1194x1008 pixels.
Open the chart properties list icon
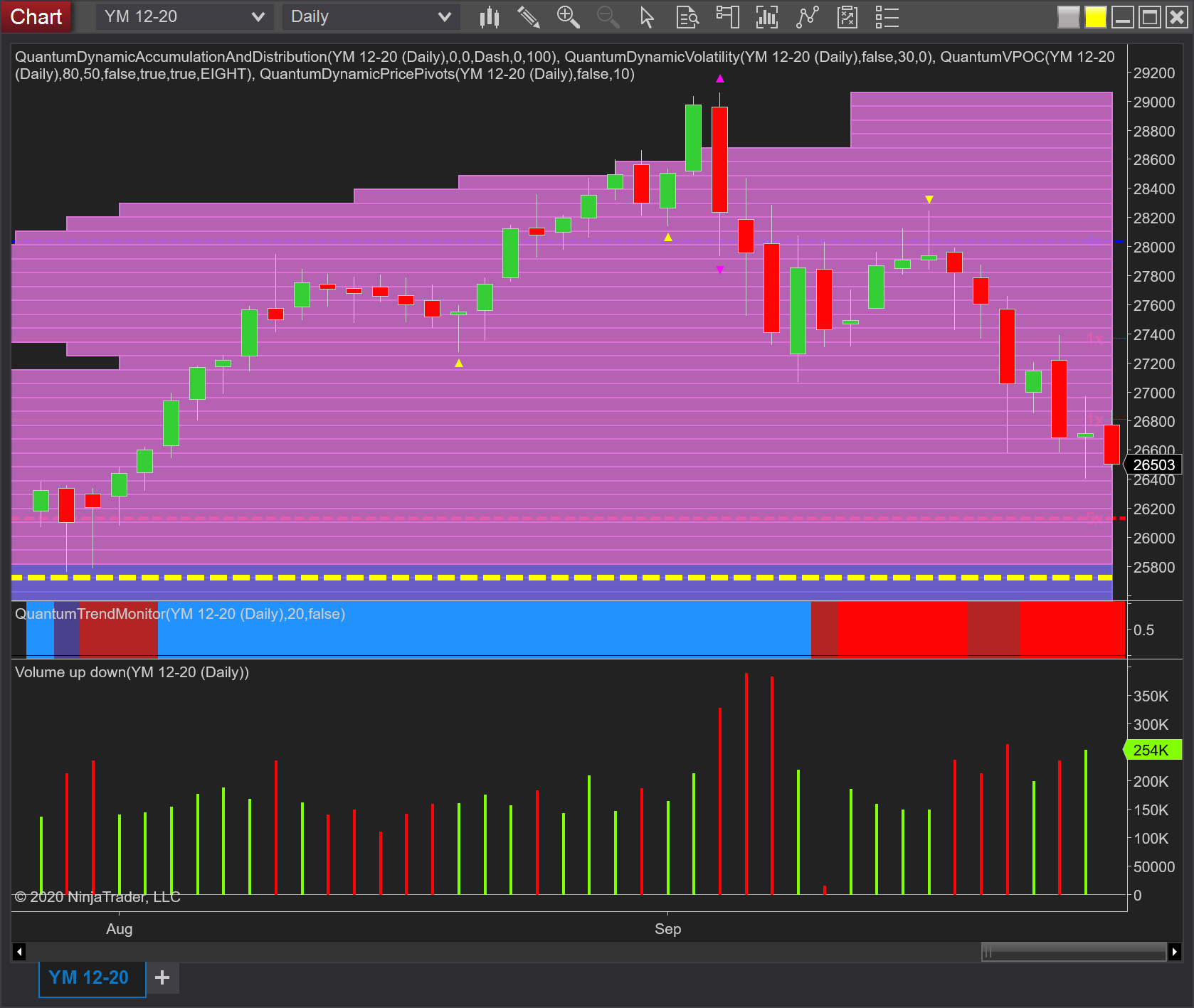pyautogui.click(x=887, y=17)
